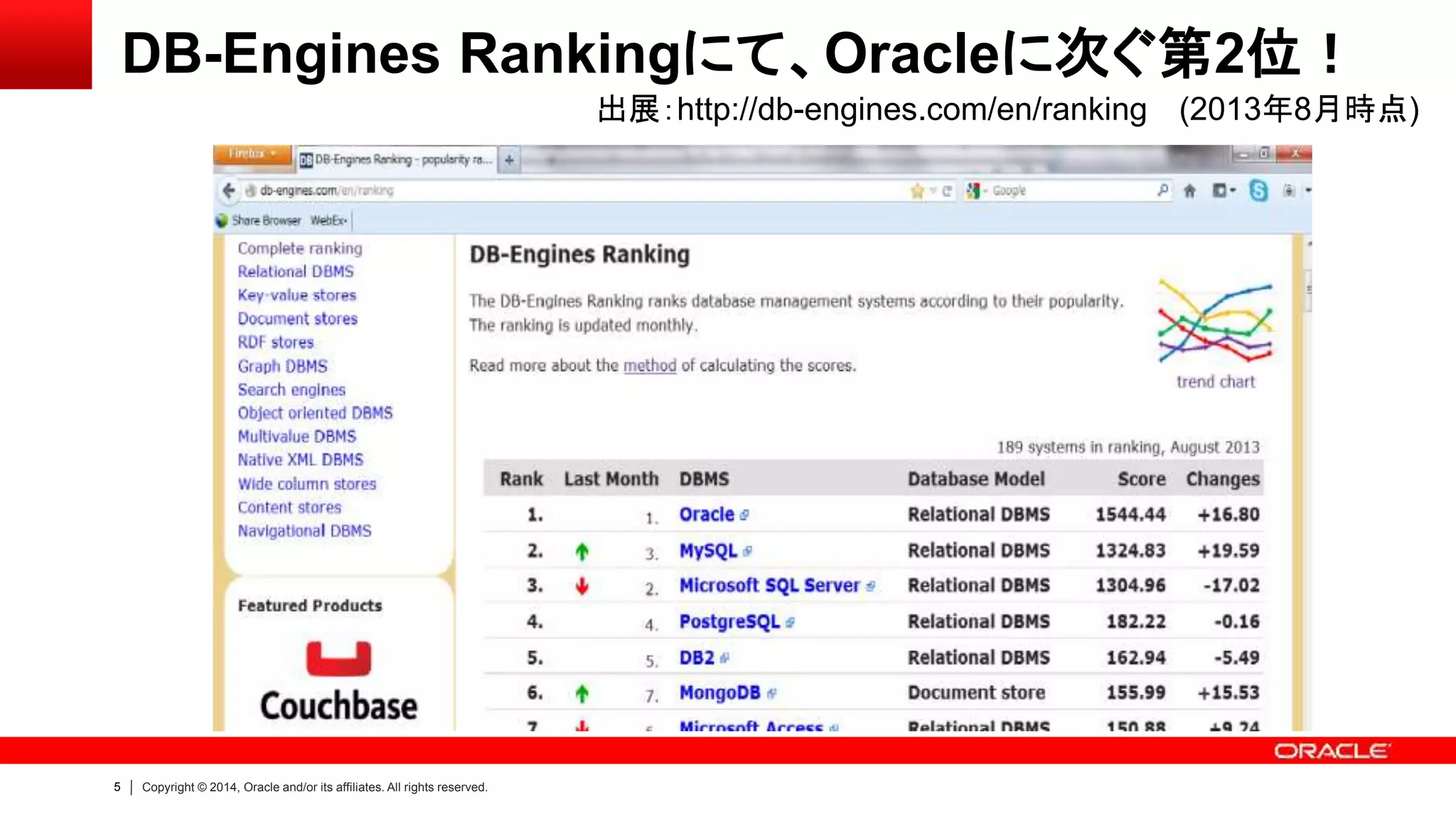Click the Share Browser globe icon
Viewport: 1456px width, 819px height.
coord(222,220)
